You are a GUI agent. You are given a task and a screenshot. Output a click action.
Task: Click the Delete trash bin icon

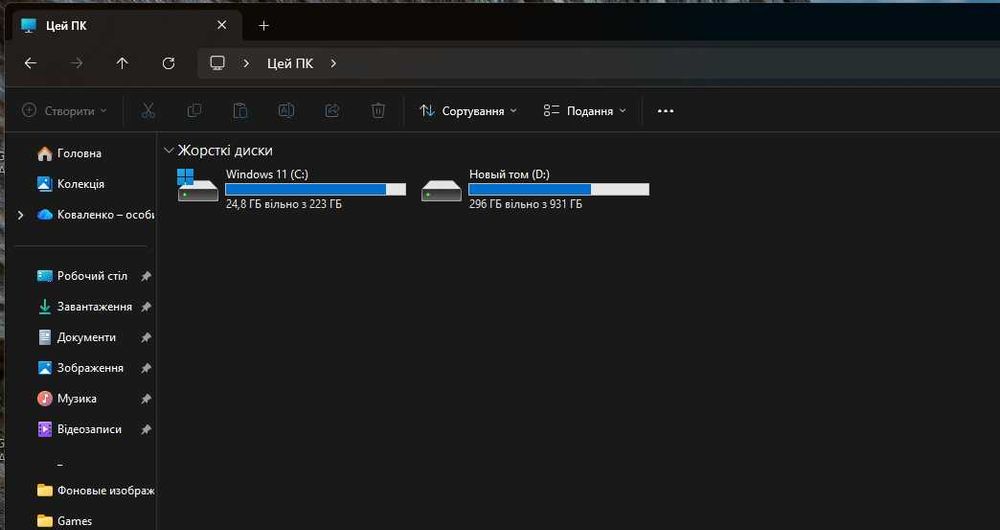point(378,111)
